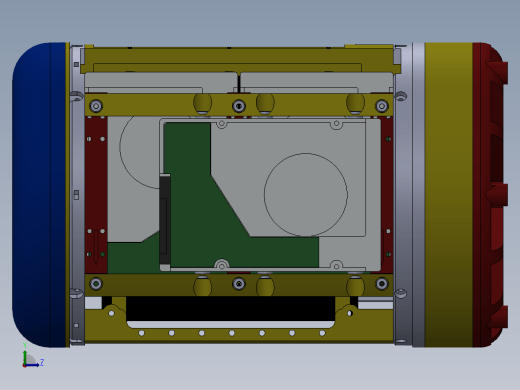Select the left dark red vertical bracket
Viewport: 520px width, 390px height.
coord(96,195)
